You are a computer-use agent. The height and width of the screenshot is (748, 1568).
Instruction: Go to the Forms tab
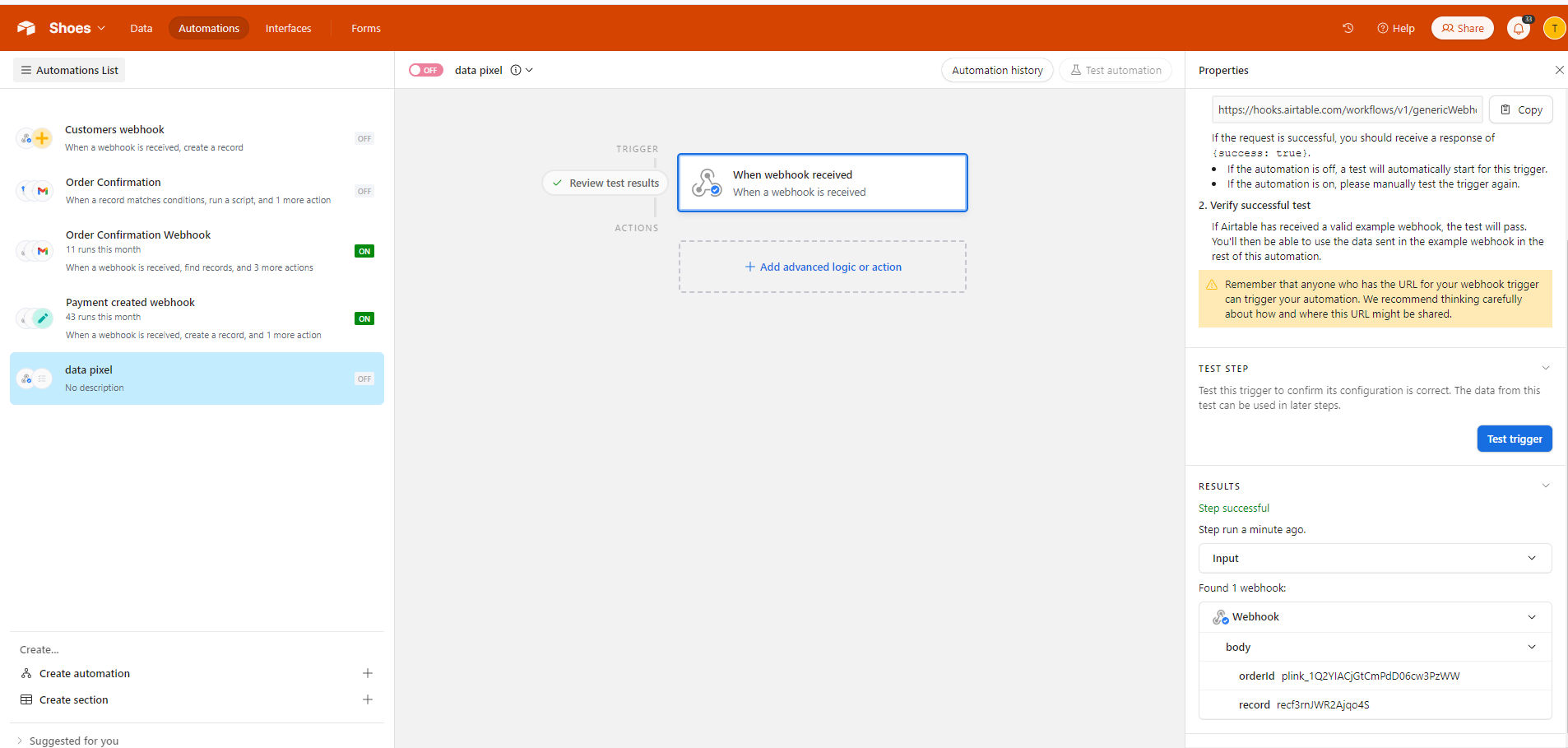366,28
